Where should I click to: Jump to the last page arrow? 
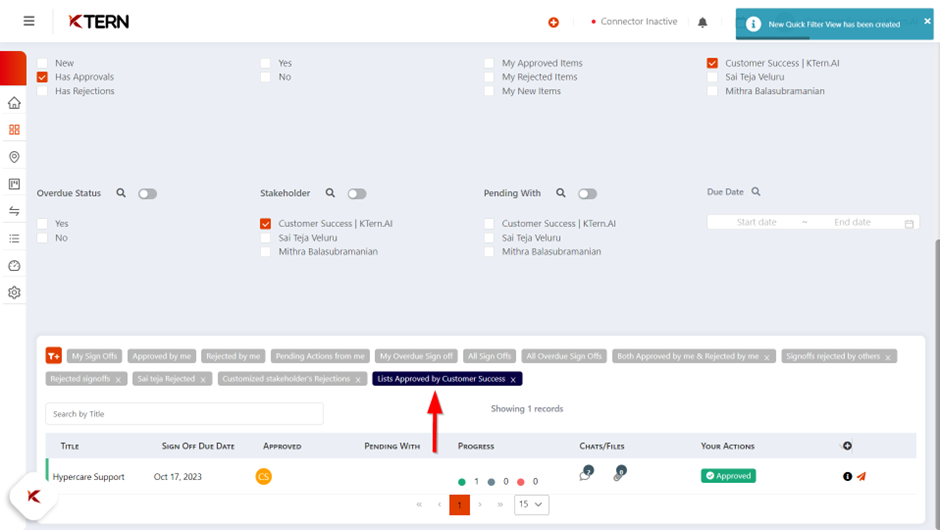pyautogui.click(x=500, y=505)
